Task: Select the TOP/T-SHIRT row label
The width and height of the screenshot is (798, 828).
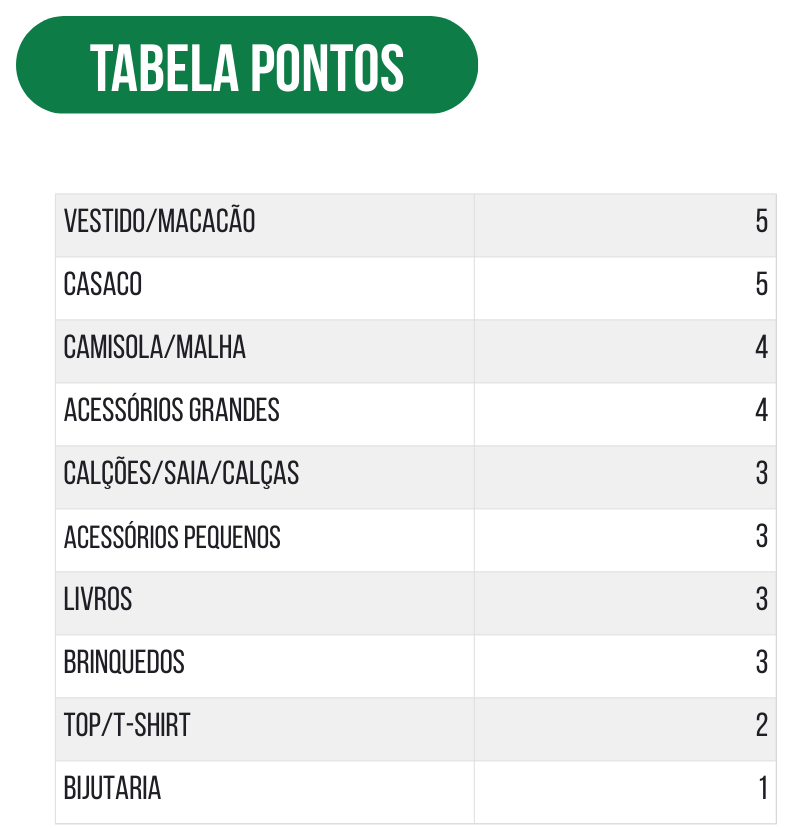Action: click(x=126, y=725)
